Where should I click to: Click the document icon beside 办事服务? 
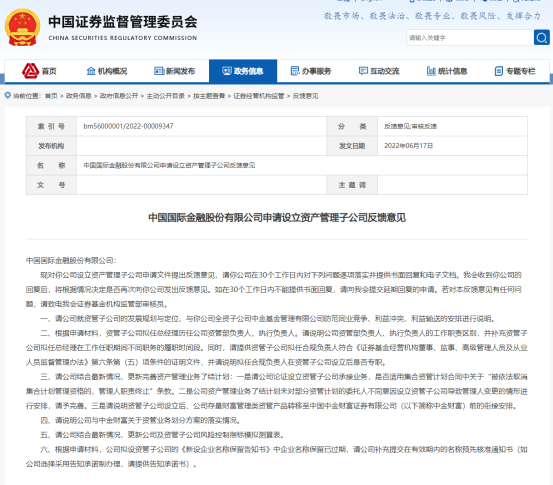[x=295, y=71]
